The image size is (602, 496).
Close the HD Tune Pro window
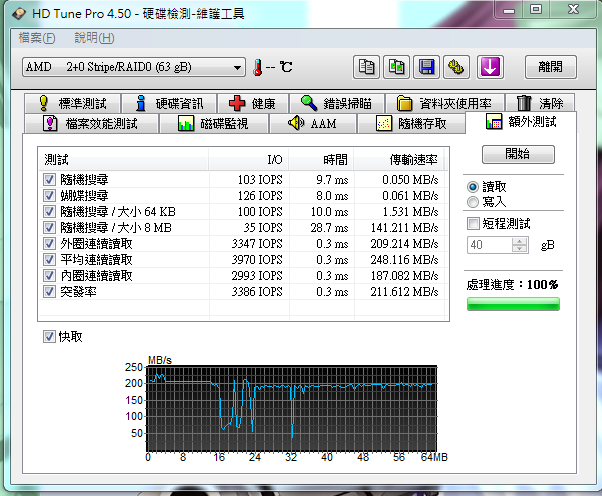(x=573, y=10)
